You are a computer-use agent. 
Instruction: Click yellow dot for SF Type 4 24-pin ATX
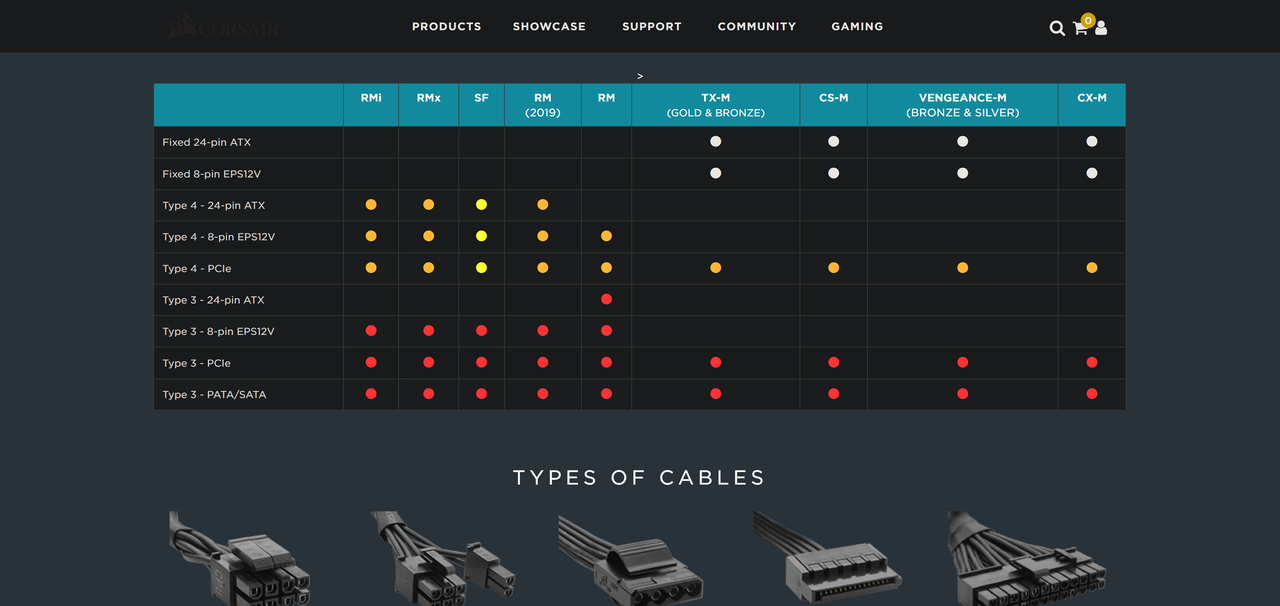(481, 205)
